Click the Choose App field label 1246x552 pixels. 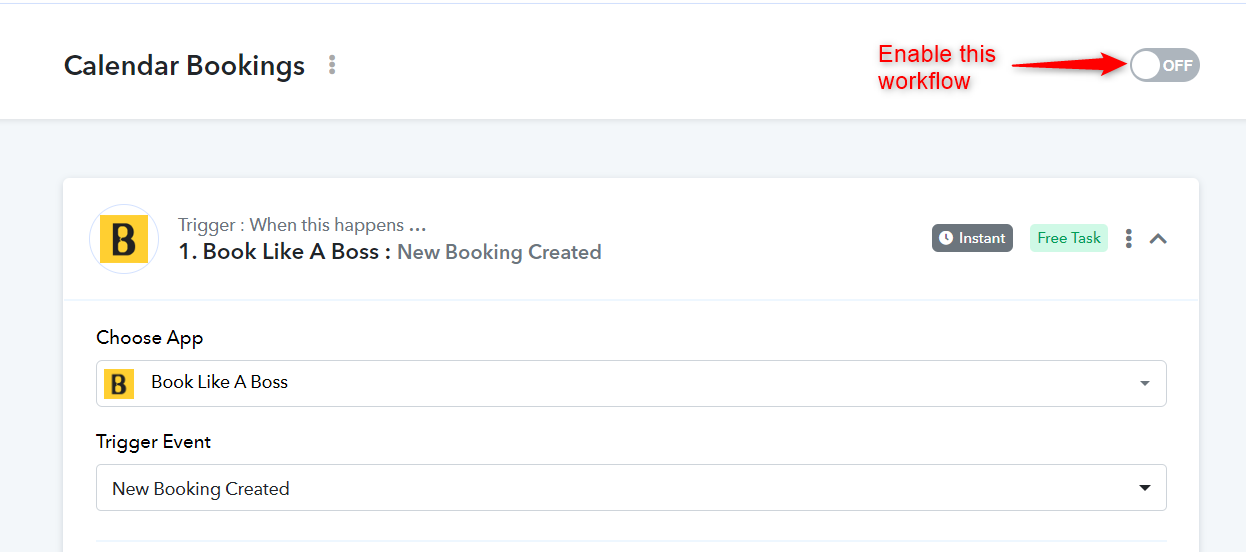(x=149, y=338)
